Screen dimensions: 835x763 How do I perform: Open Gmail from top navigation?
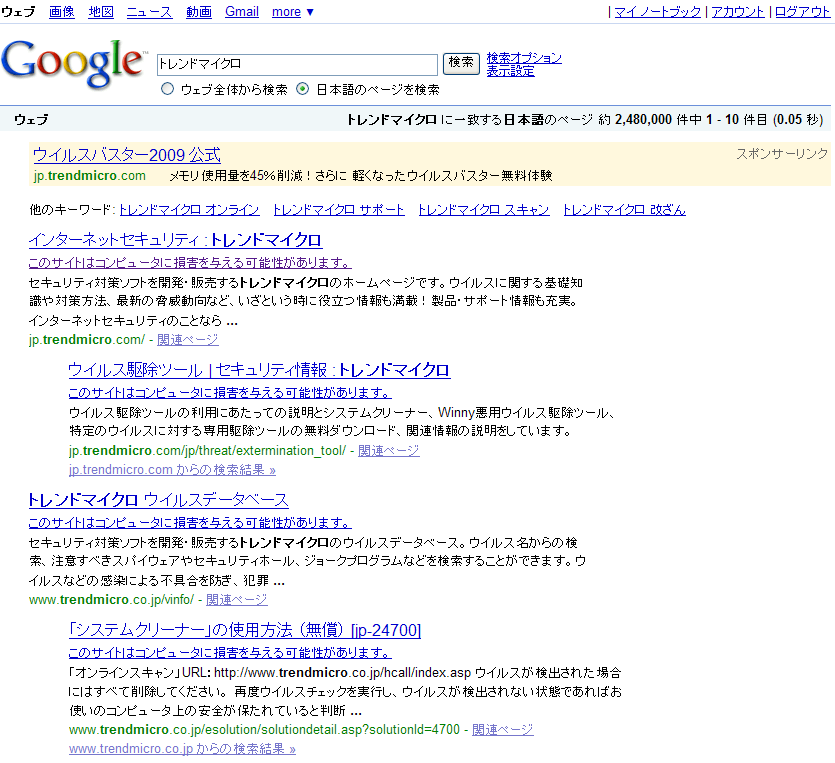point(242,12)
